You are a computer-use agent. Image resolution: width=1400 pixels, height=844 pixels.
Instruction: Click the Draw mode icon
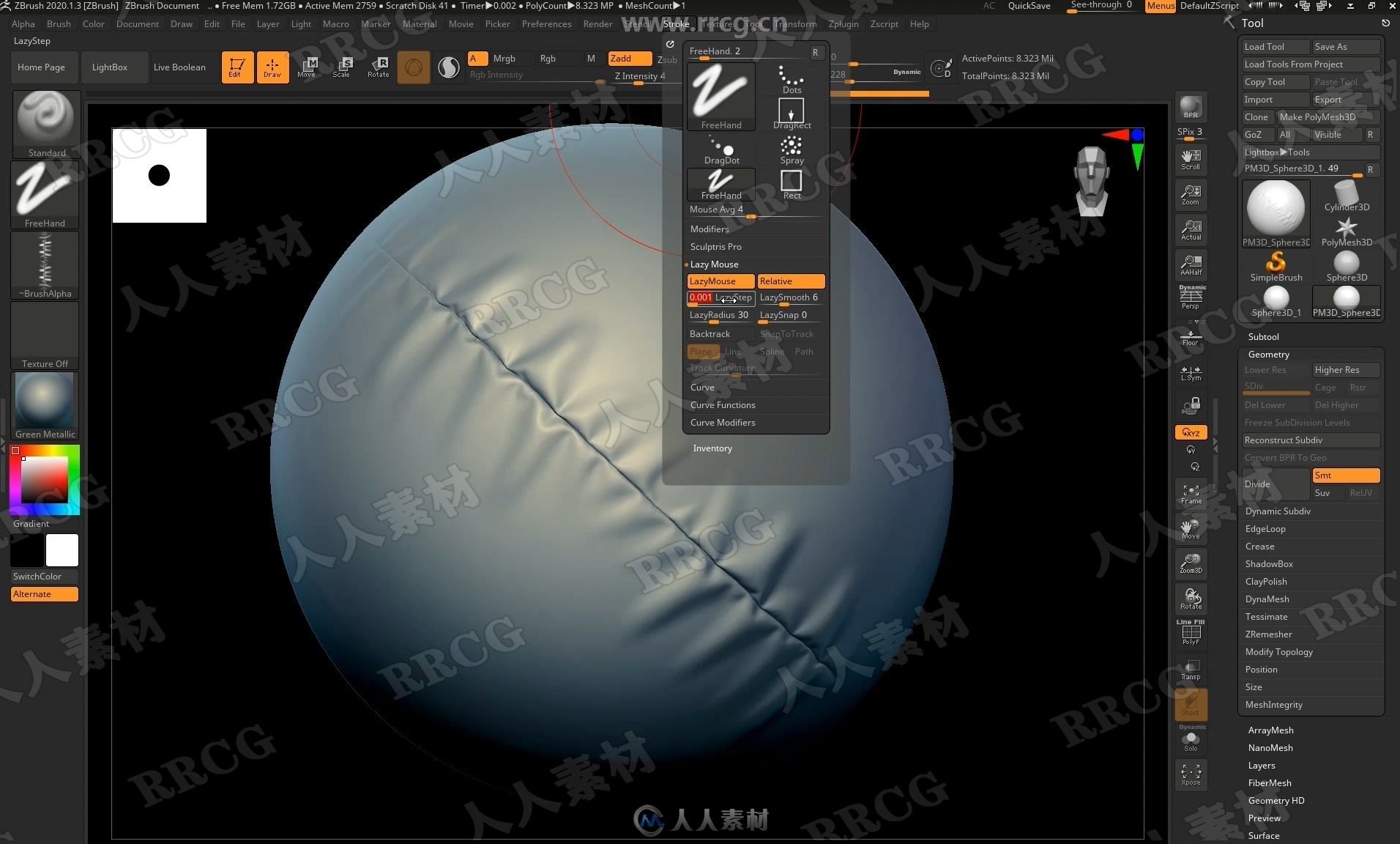pos(272,67)
